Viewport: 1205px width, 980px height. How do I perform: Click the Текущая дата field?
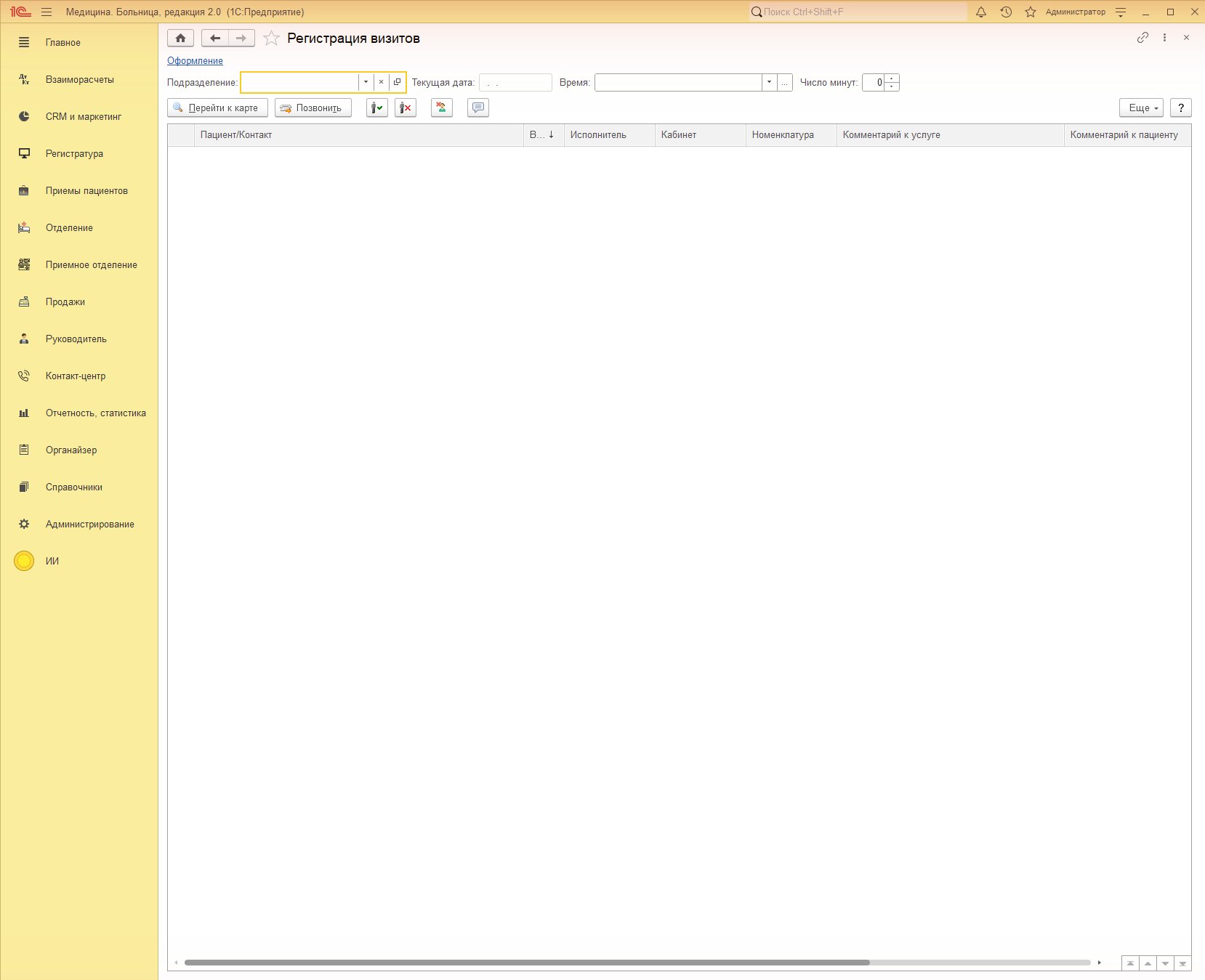coord(515,82)
